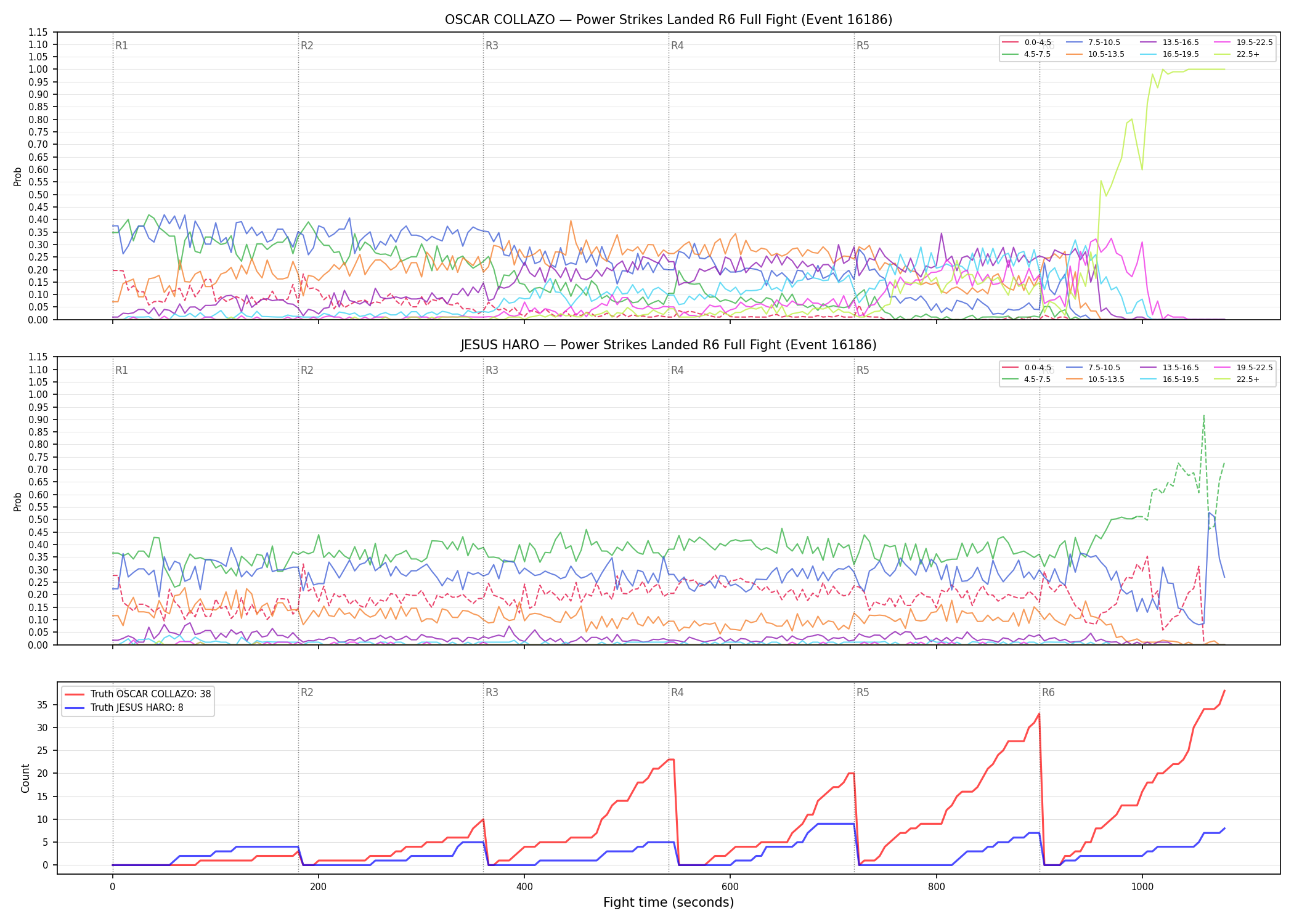Click R2 round marker in Haro chart

(x=307, y=370)
